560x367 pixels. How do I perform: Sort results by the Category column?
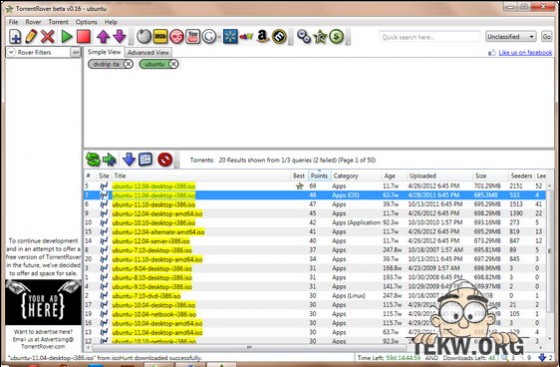[356, 176]
